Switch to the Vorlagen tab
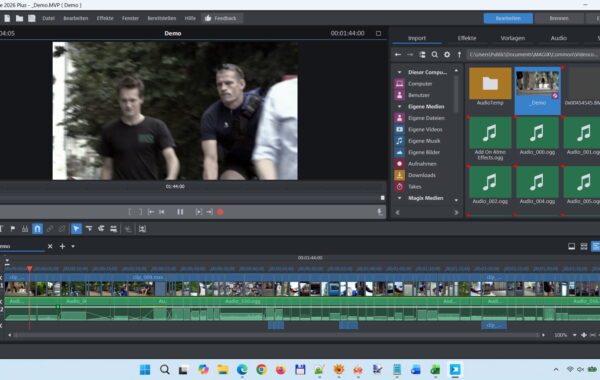Image resolution: width=600 pixels, height=380 pixels. click(513, 38)
